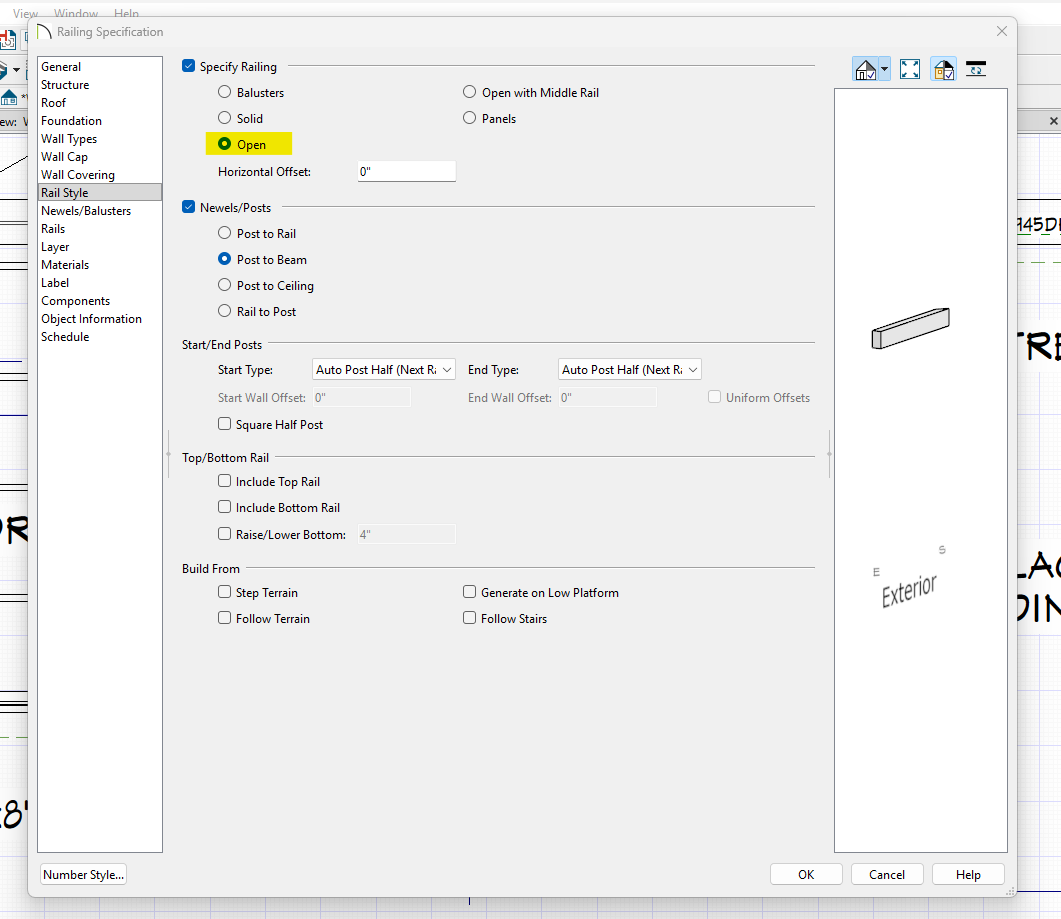Click the preview rendering style house icon

(x=865, y=69)
